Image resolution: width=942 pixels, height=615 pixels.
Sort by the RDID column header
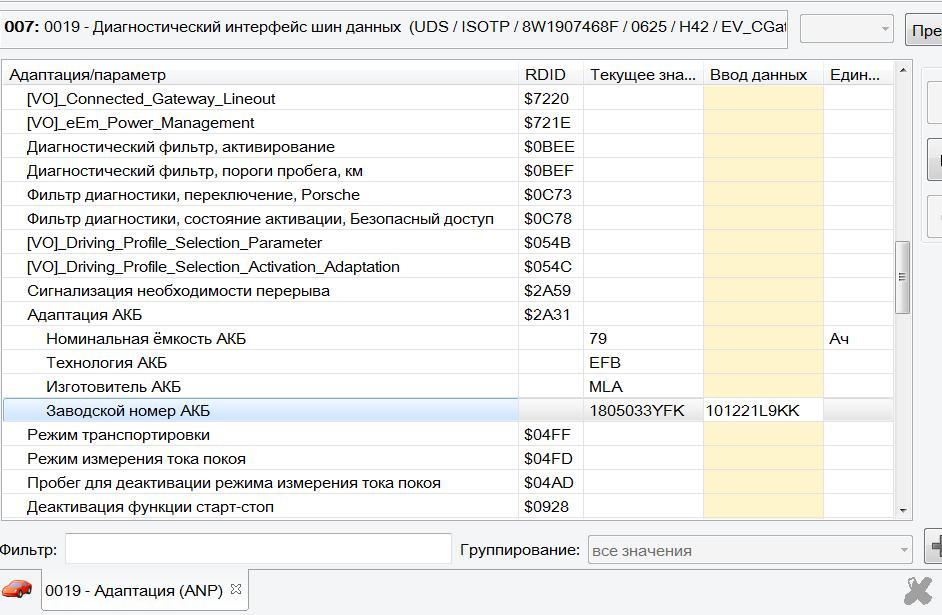(x=545, y=75)
